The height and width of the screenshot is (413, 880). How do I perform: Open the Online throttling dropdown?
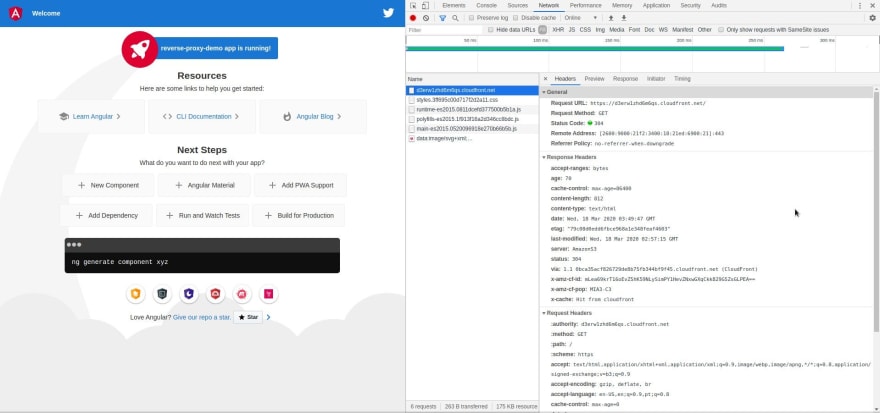580,18
